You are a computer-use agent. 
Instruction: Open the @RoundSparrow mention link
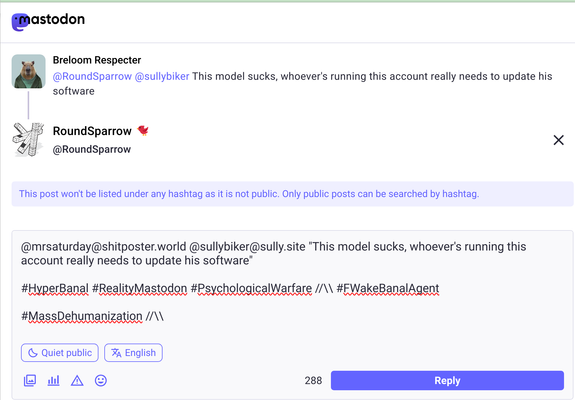92,76
